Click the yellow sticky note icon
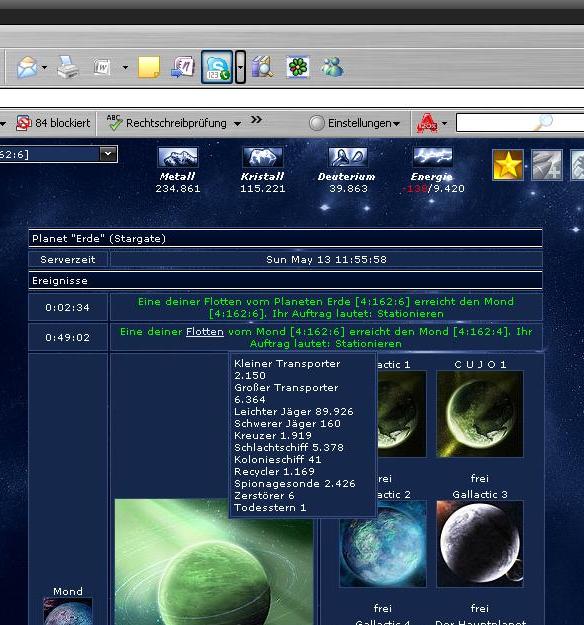The image size is (584, 625). (149, 67)
